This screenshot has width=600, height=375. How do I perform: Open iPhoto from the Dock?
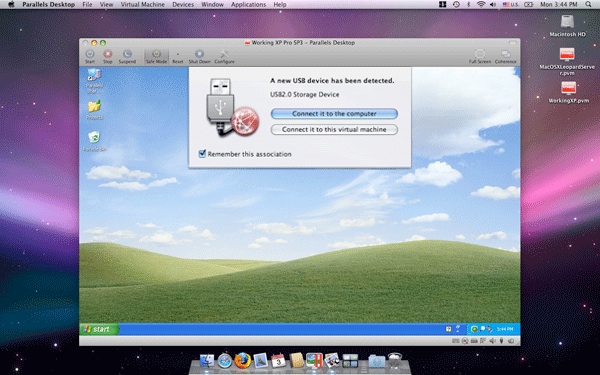pos(332,360)
